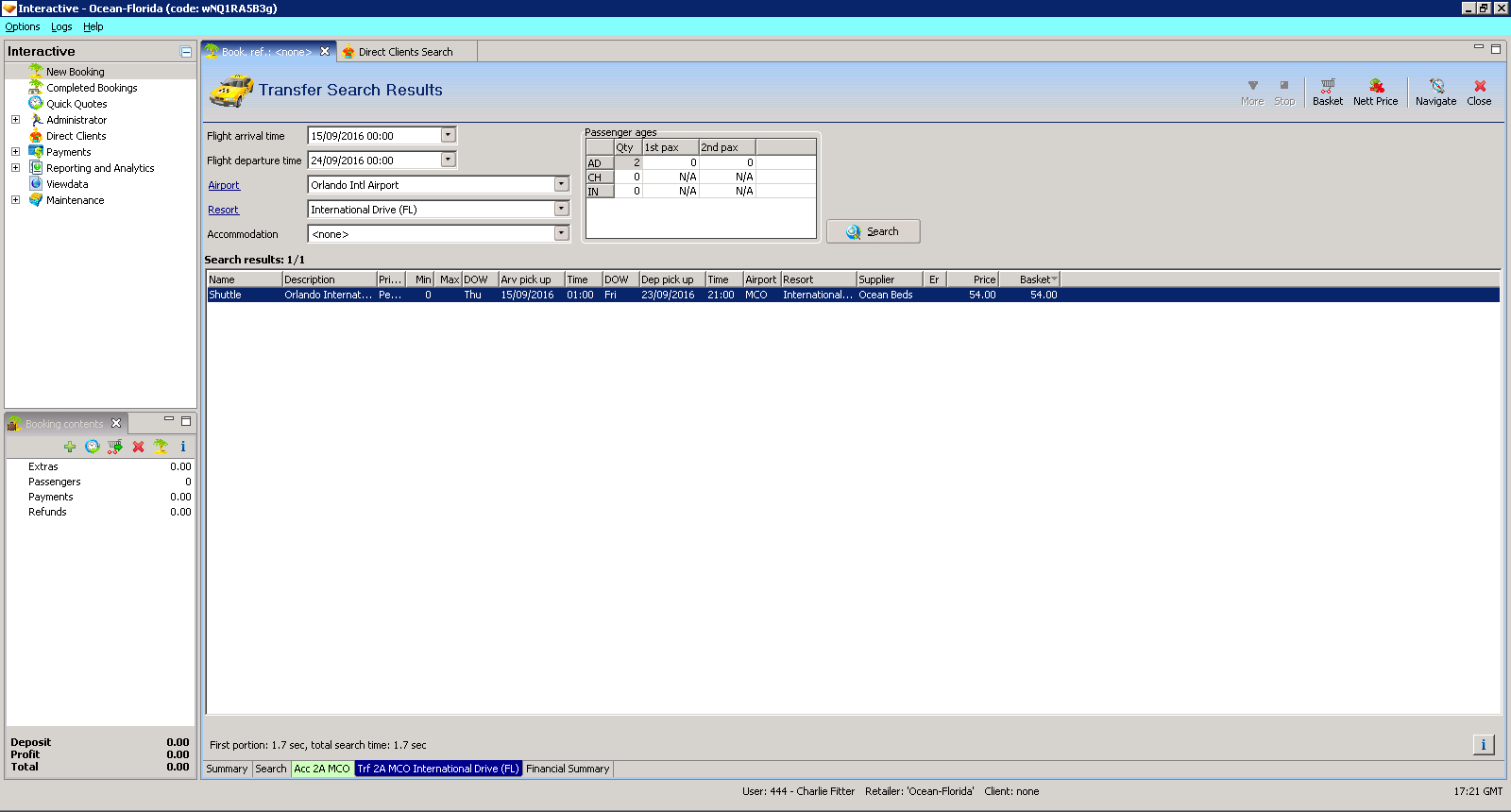The image size is (1511, 812).
Task: Click the green plus icon in Booking contents
Action: 70,447
